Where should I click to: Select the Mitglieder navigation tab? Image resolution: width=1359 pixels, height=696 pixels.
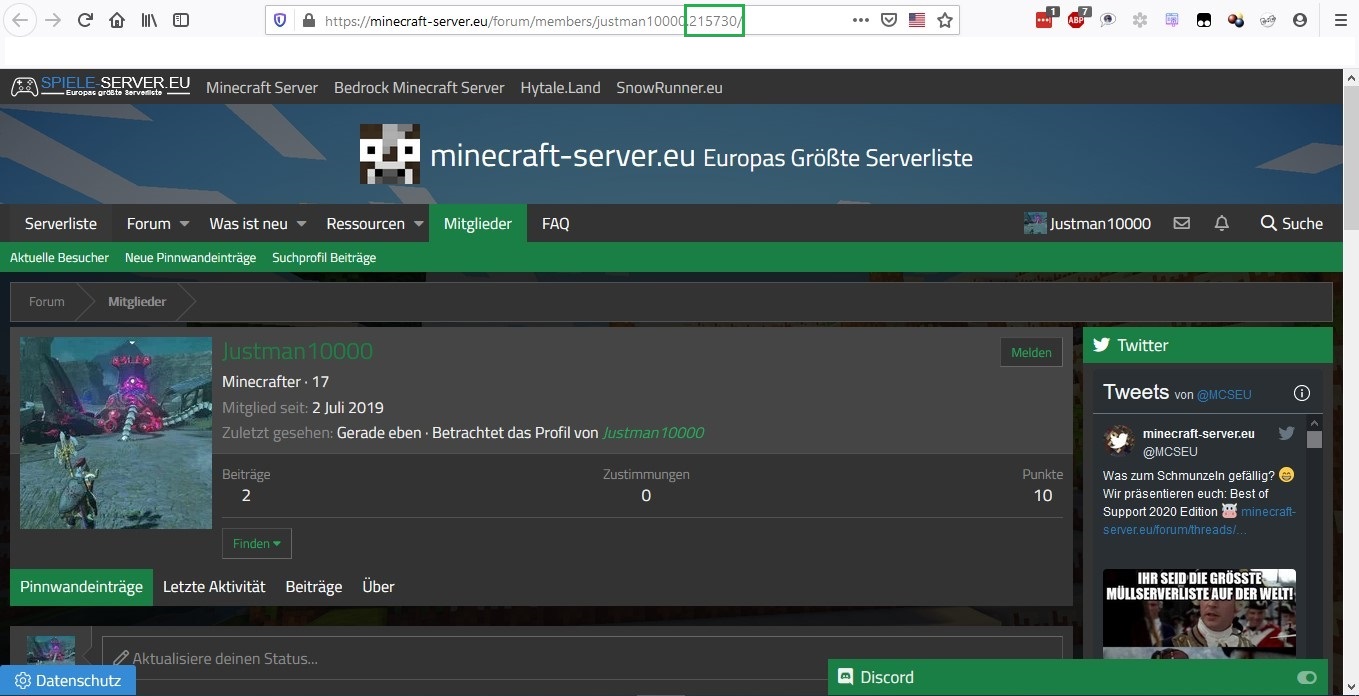click(x=478, y=223)
